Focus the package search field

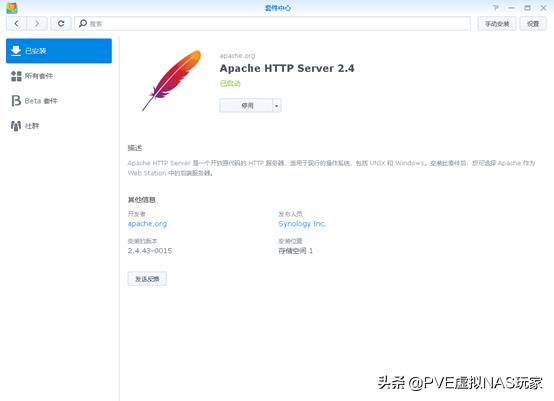click(x=272, y=24)
